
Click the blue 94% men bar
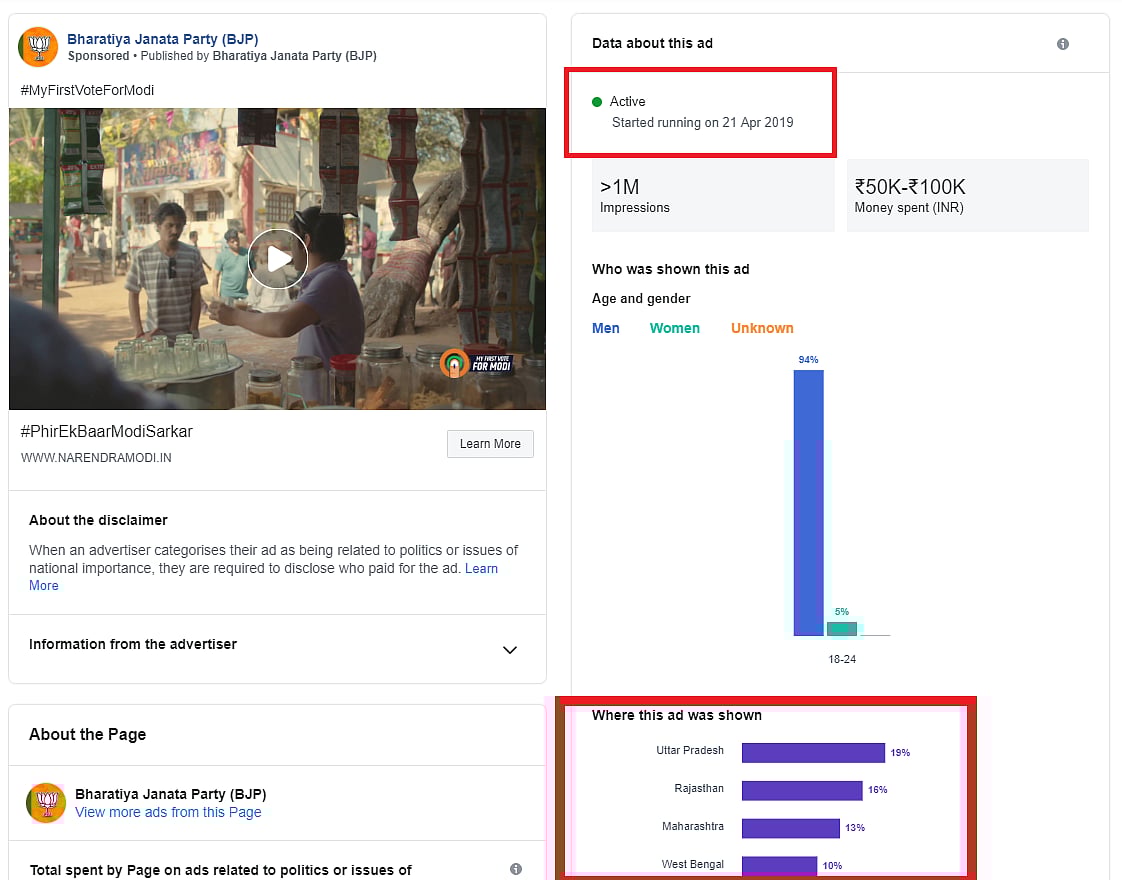pyautogui.click(x=808, y=502)
